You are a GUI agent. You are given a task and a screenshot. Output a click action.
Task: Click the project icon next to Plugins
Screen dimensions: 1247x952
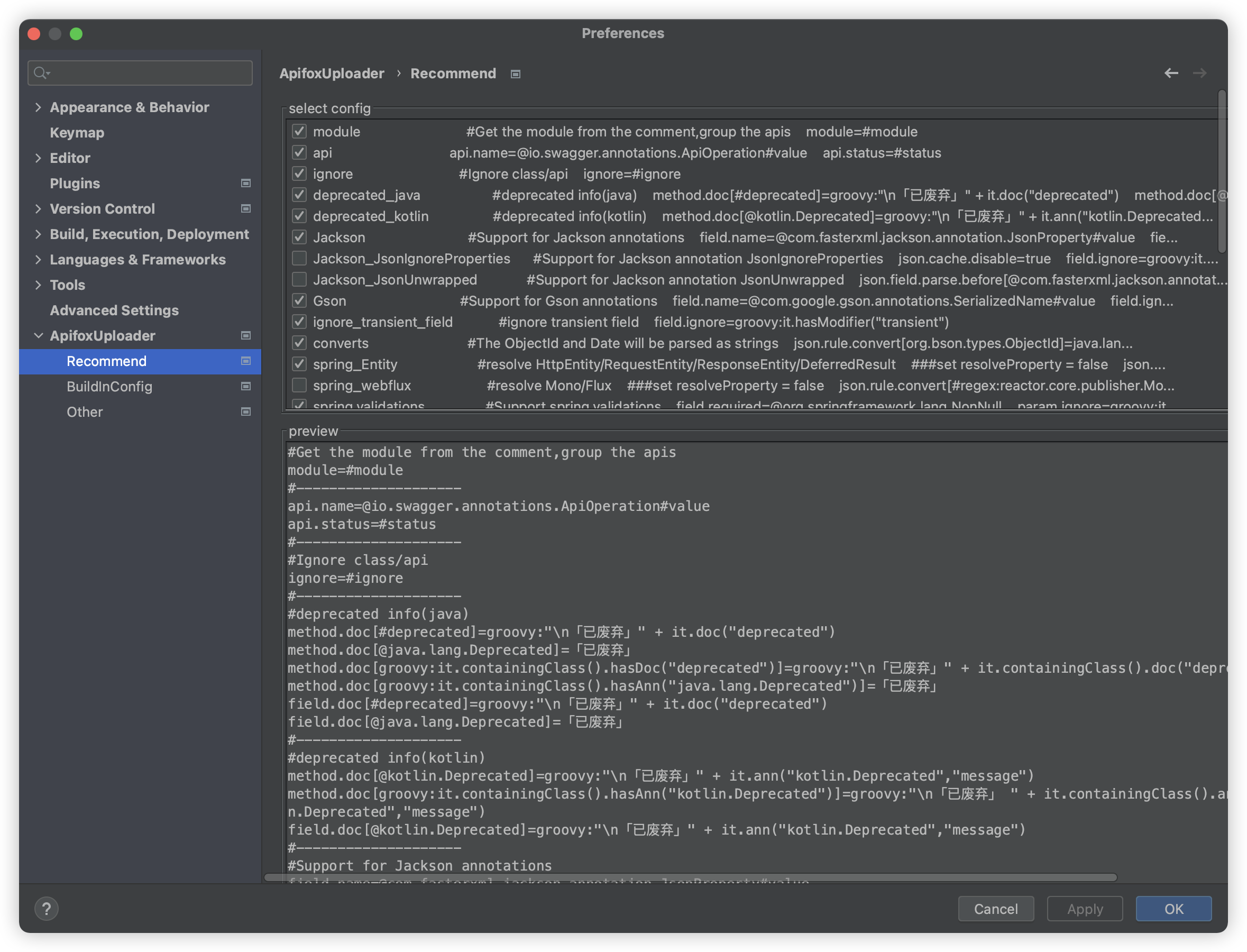246,183
